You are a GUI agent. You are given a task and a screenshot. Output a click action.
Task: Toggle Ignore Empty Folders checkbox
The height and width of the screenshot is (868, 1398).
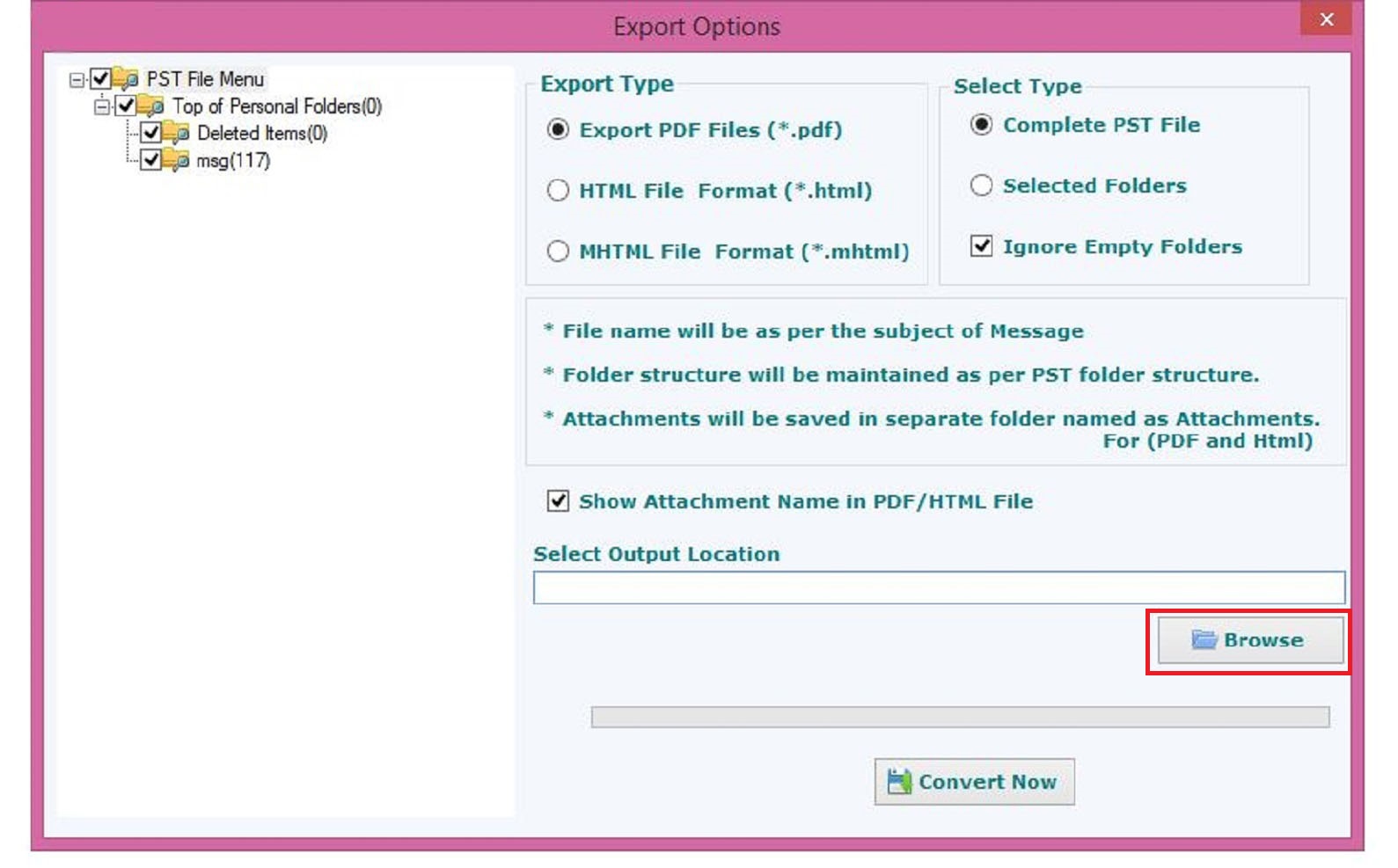(x=981, y=246)
